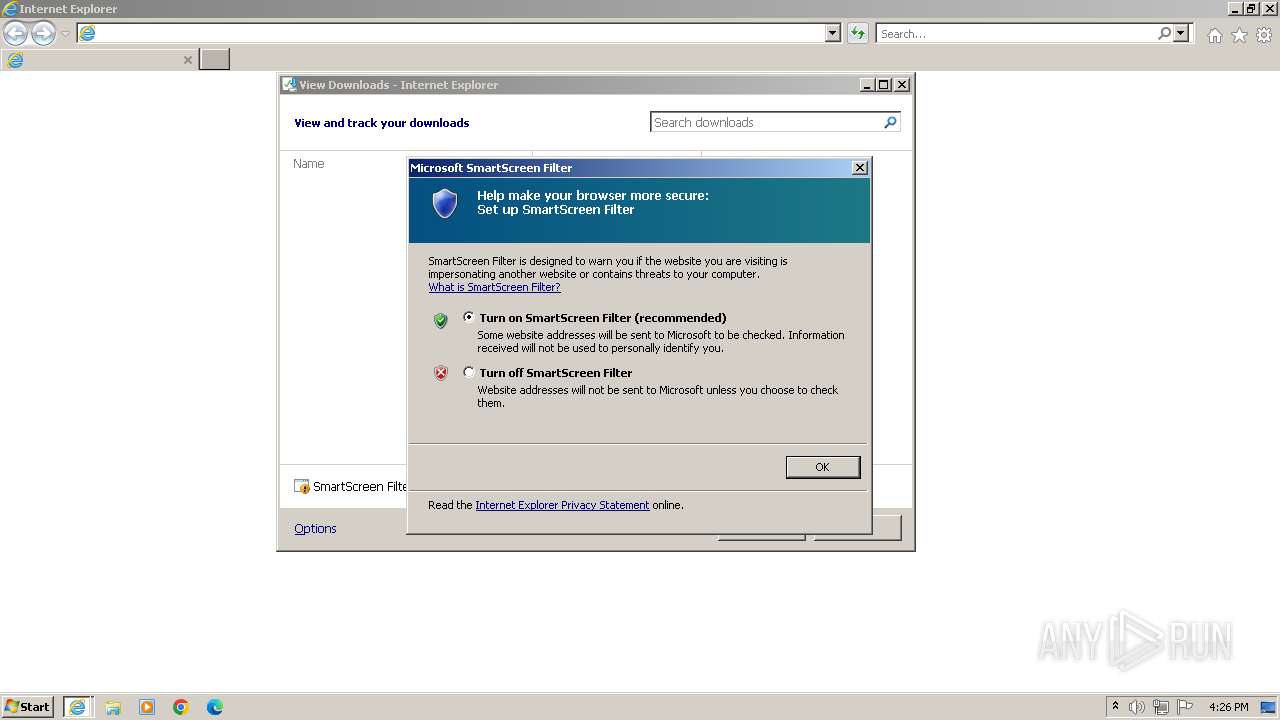Click the Search downloads magnifier icon
The width and height of the screenshot is (1280, 720).
point(890,122)
